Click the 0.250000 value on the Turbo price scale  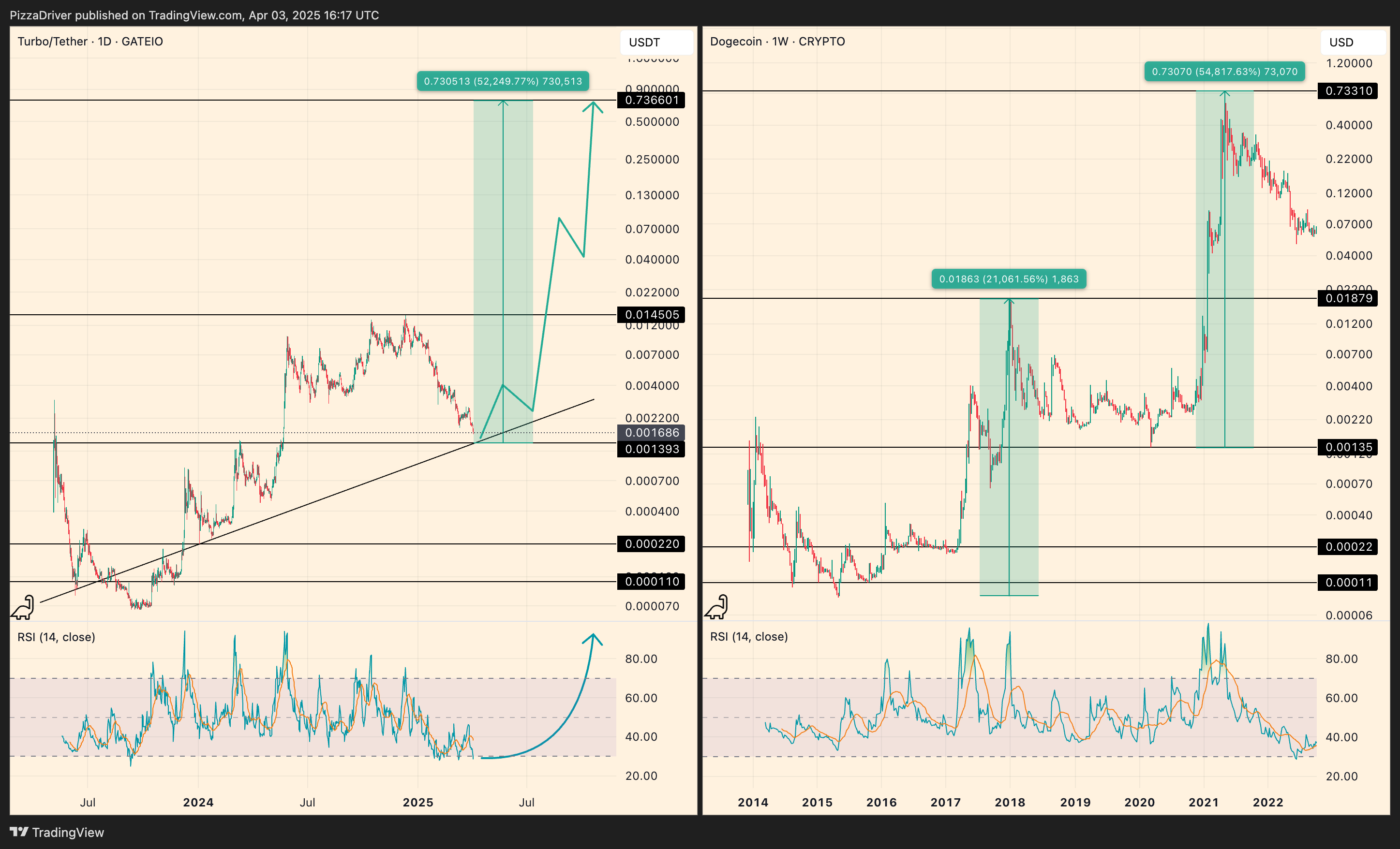[652, 160]
